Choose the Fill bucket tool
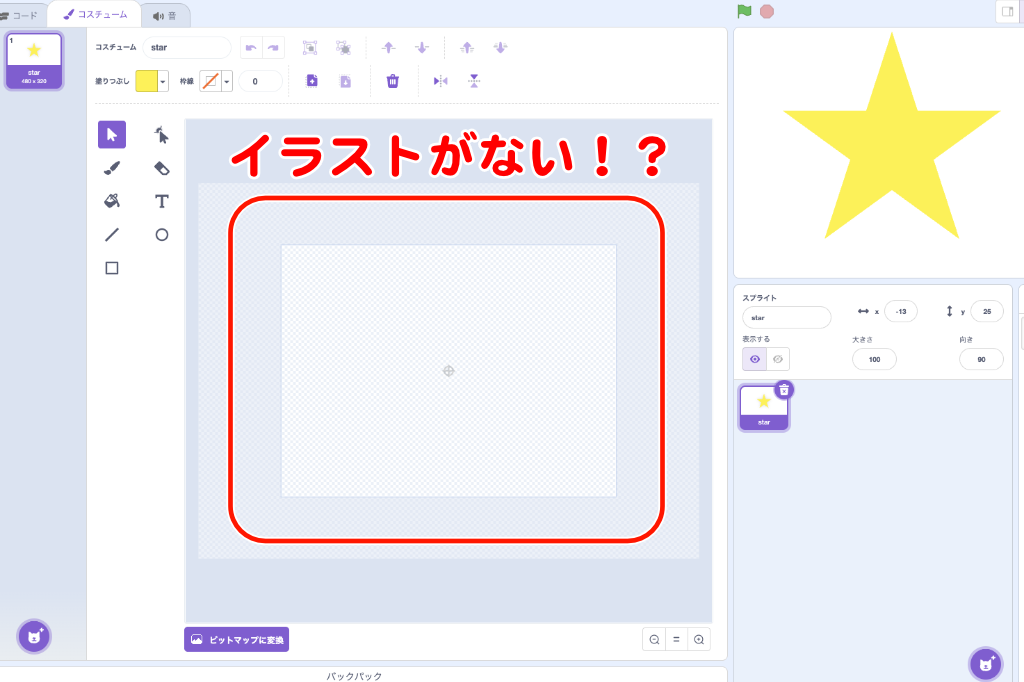 pyautogui.click(x=112, y=201)
